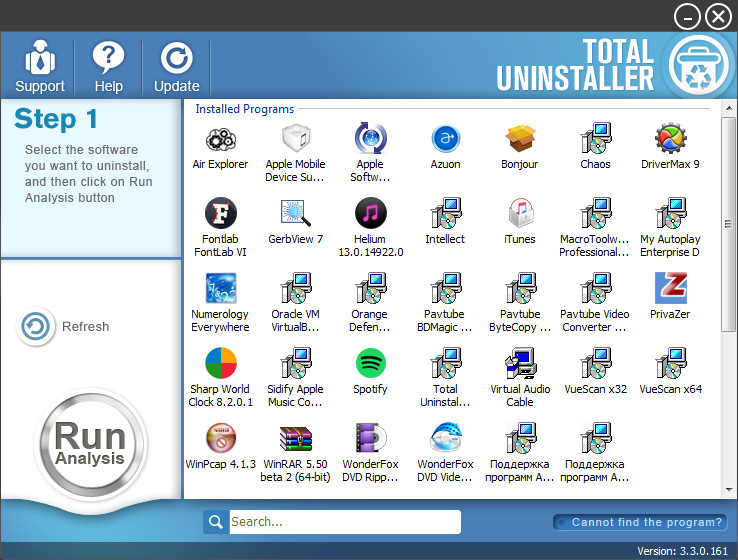Select Pavtube BDMagic icon
738x560 pixels.
pos(445,288)
